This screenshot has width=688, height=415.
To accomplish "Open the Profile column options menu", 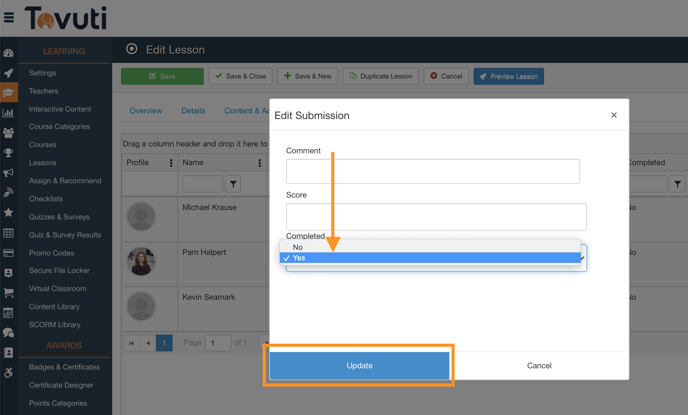I will click(171, 163).
